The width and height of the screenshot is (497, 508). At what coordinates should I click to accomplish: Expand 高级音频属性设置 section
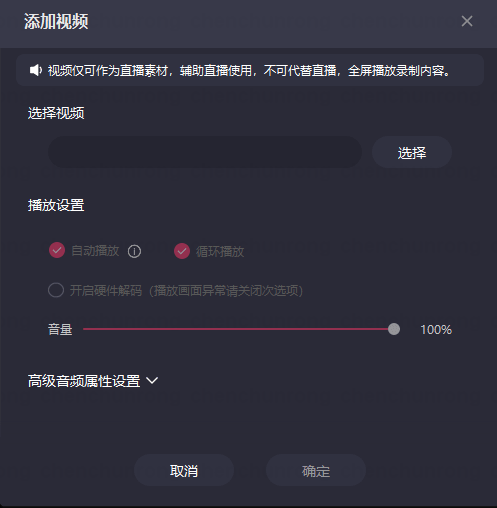84,381
